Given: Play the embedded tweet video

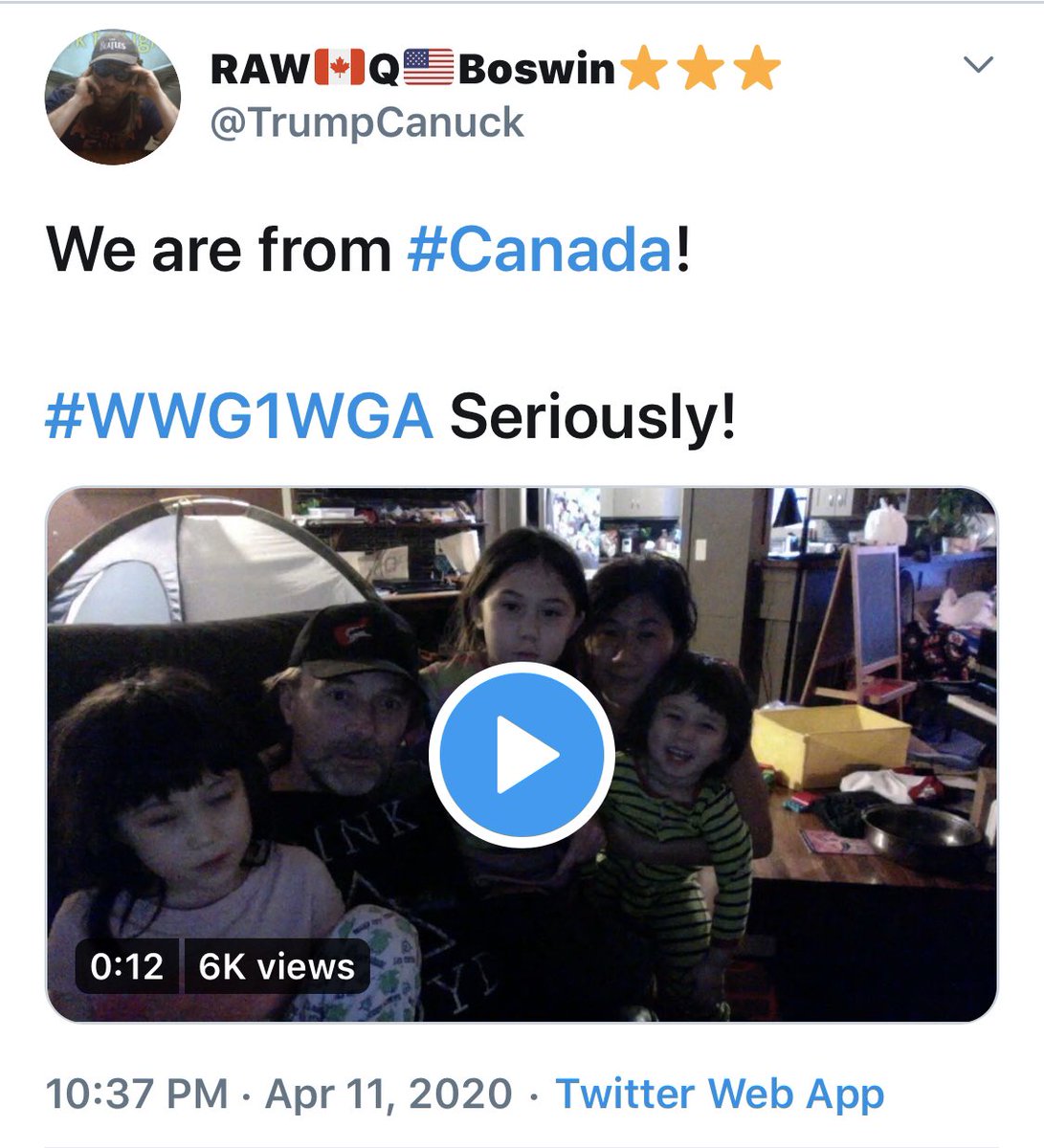Looking at the screenshot, I should 522,755.
